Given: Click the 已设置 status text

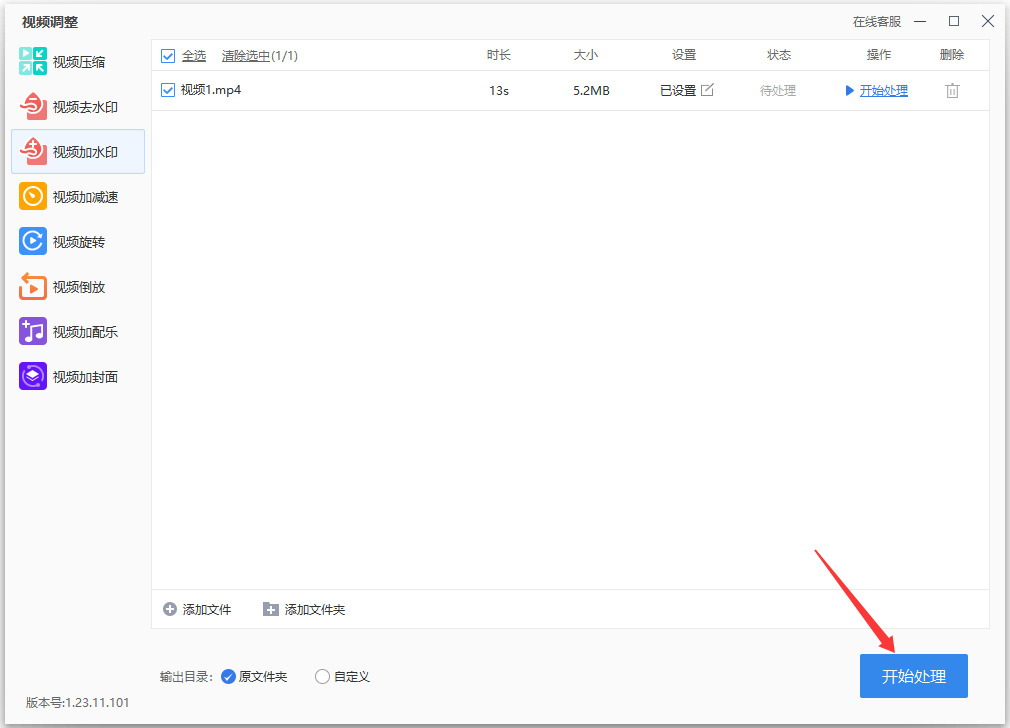Looking at the screenshot, I should [x=678, y=91].
